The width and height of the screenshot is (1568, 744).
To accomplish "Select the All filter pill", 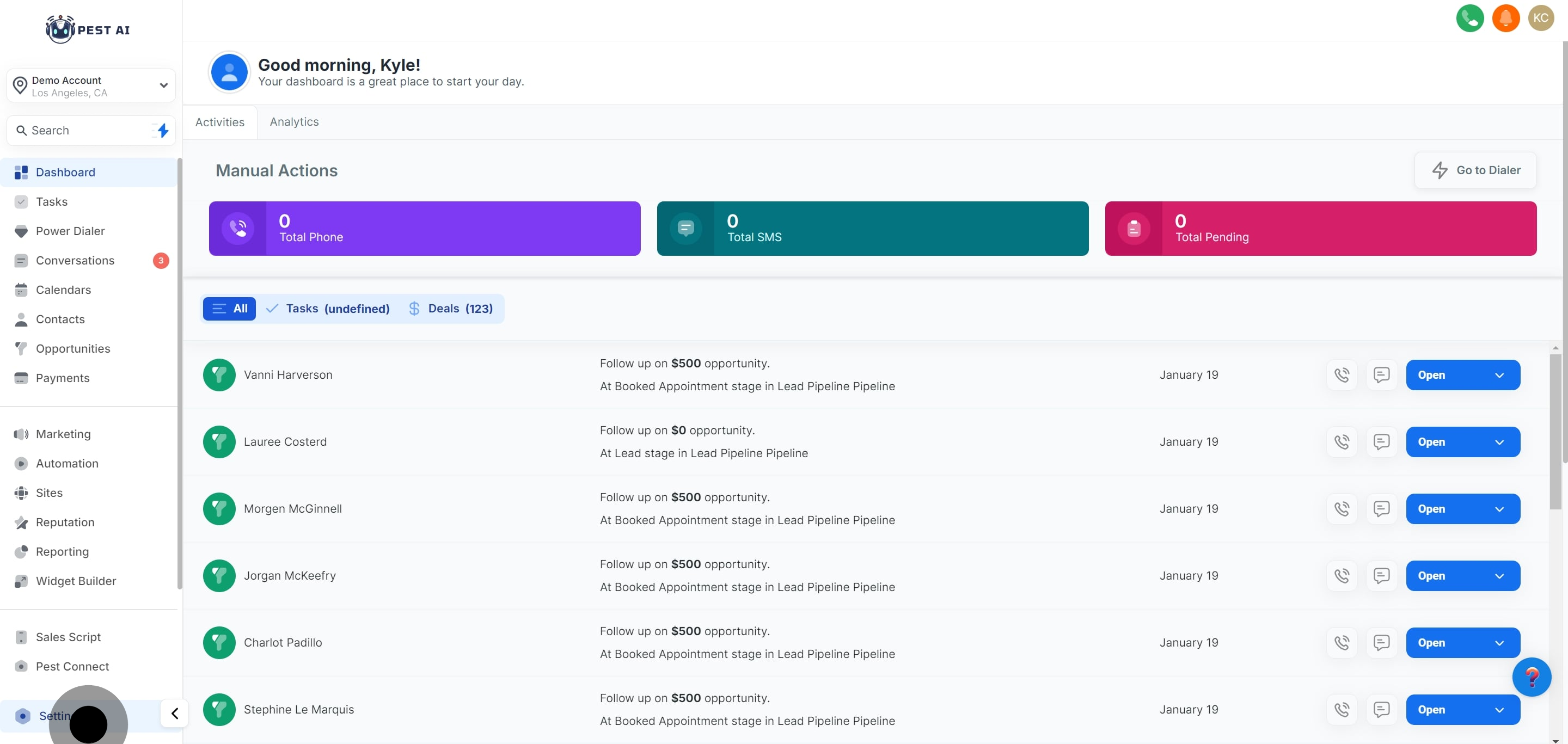I will [x=229, y=309].
